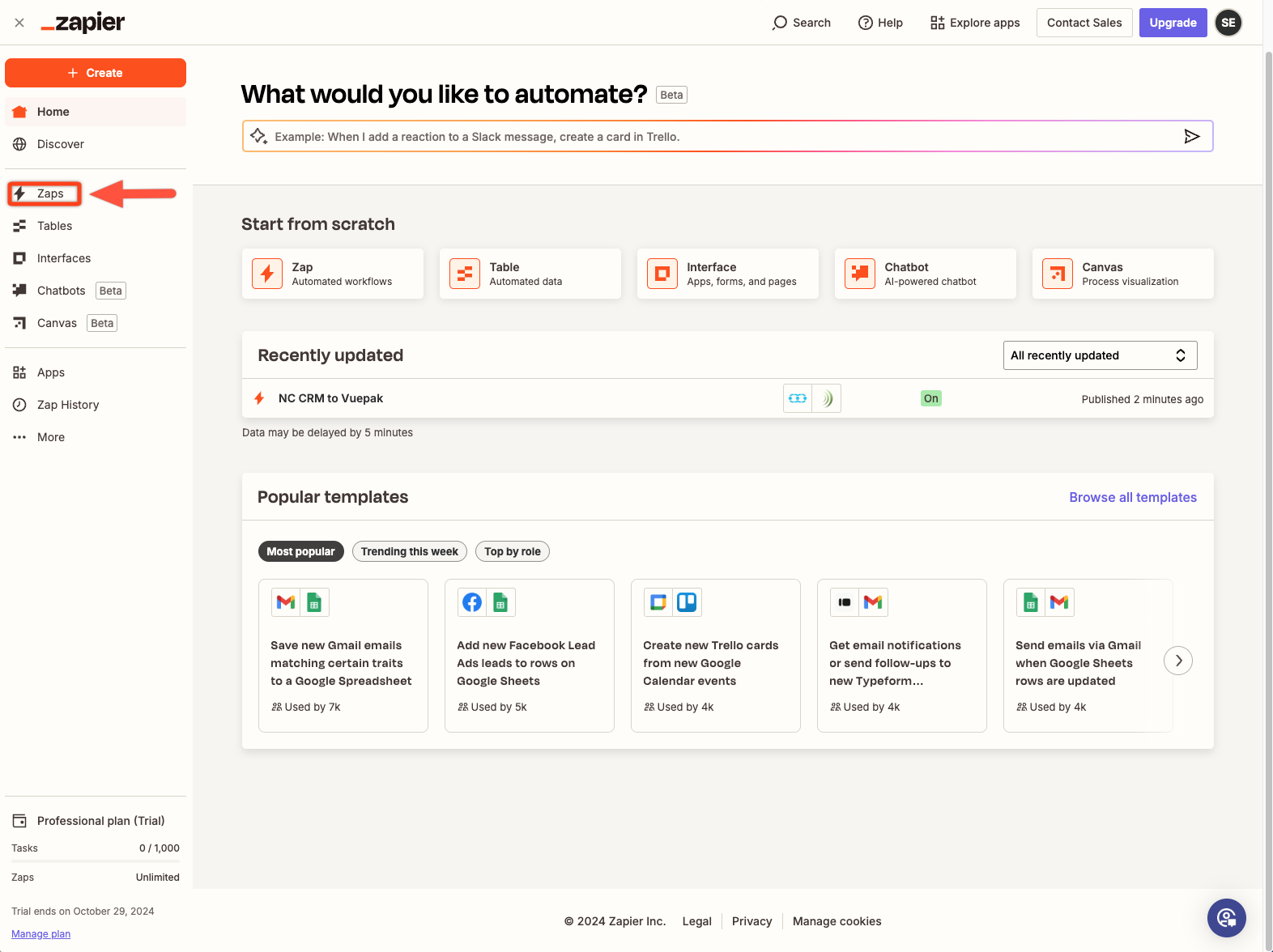Toggle the On status of NC CRM to Vuepak
Viewport: 1273px width, 952px height.
931,398
